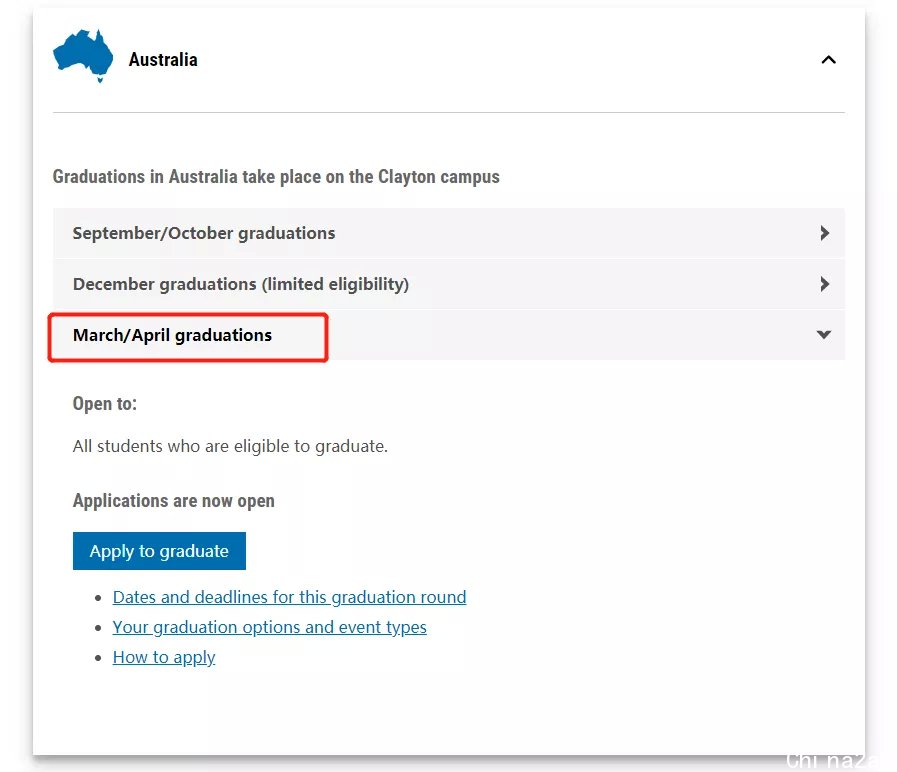Click the blue Australia map icon

(83, 56)
